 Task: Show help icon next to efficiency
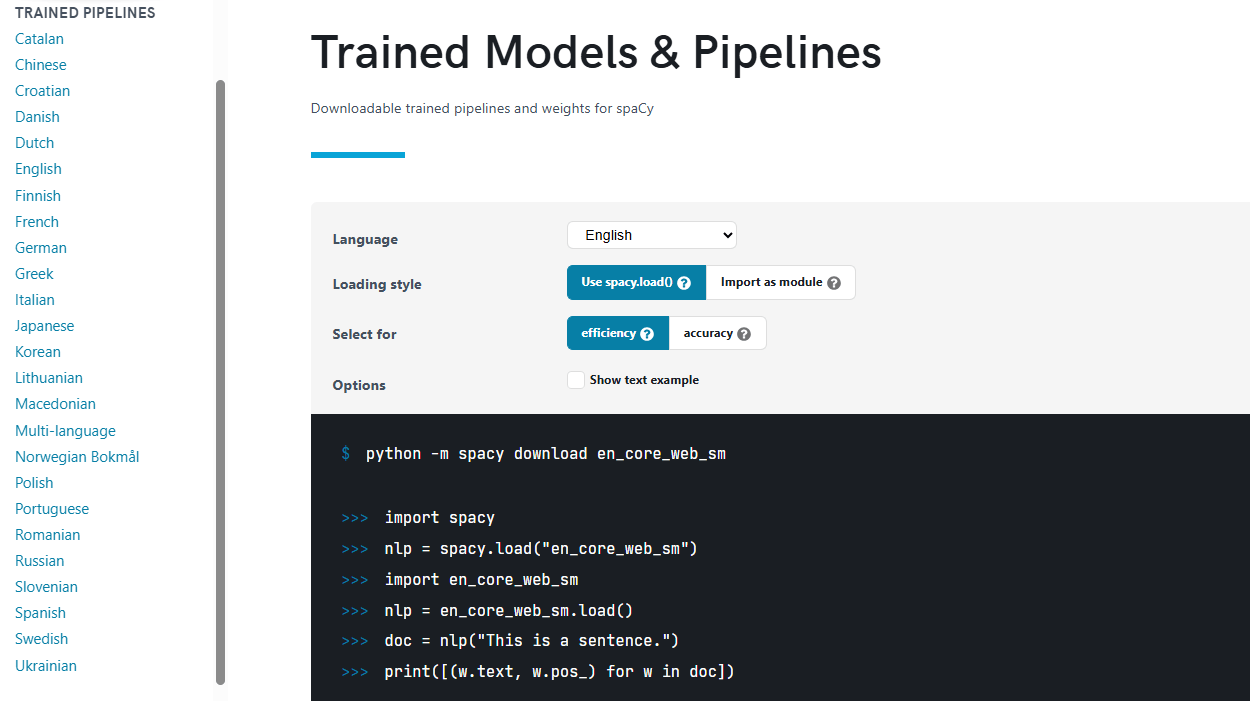click(647, 334)
